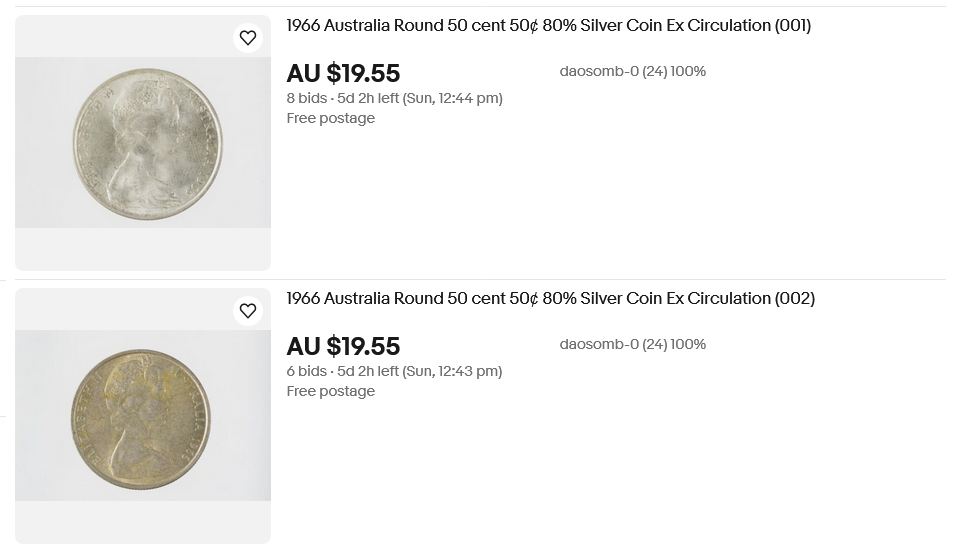Click the "6 bids" count text
The width and height of the screenshot is (979, 548).
coord(306,372)
